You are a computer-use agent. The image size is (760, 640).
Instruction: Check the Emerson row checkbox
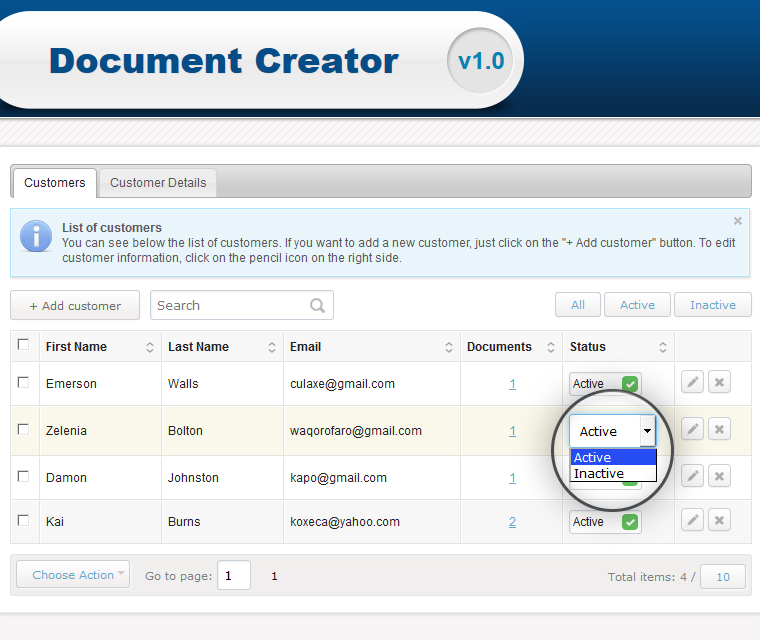click(x=23, y=382)
